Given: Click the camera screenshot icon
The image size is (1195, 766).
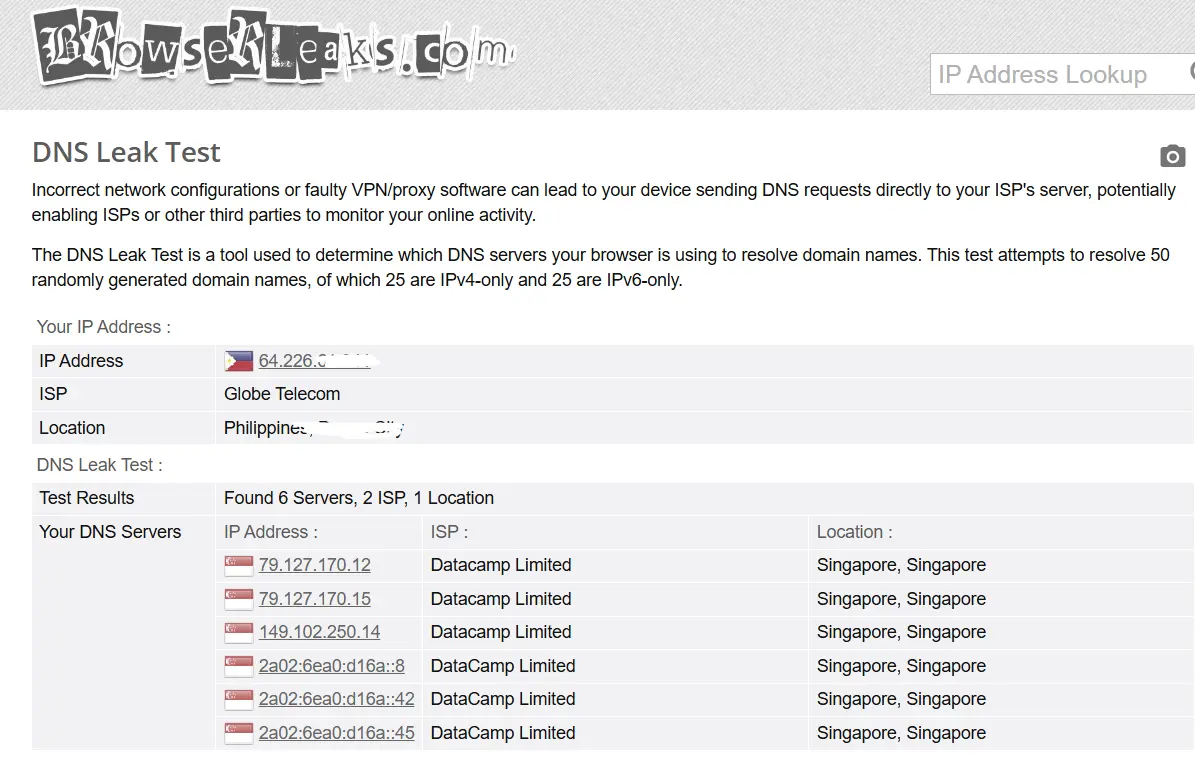Looking at the screenshot, I should tap(1173, 155).
